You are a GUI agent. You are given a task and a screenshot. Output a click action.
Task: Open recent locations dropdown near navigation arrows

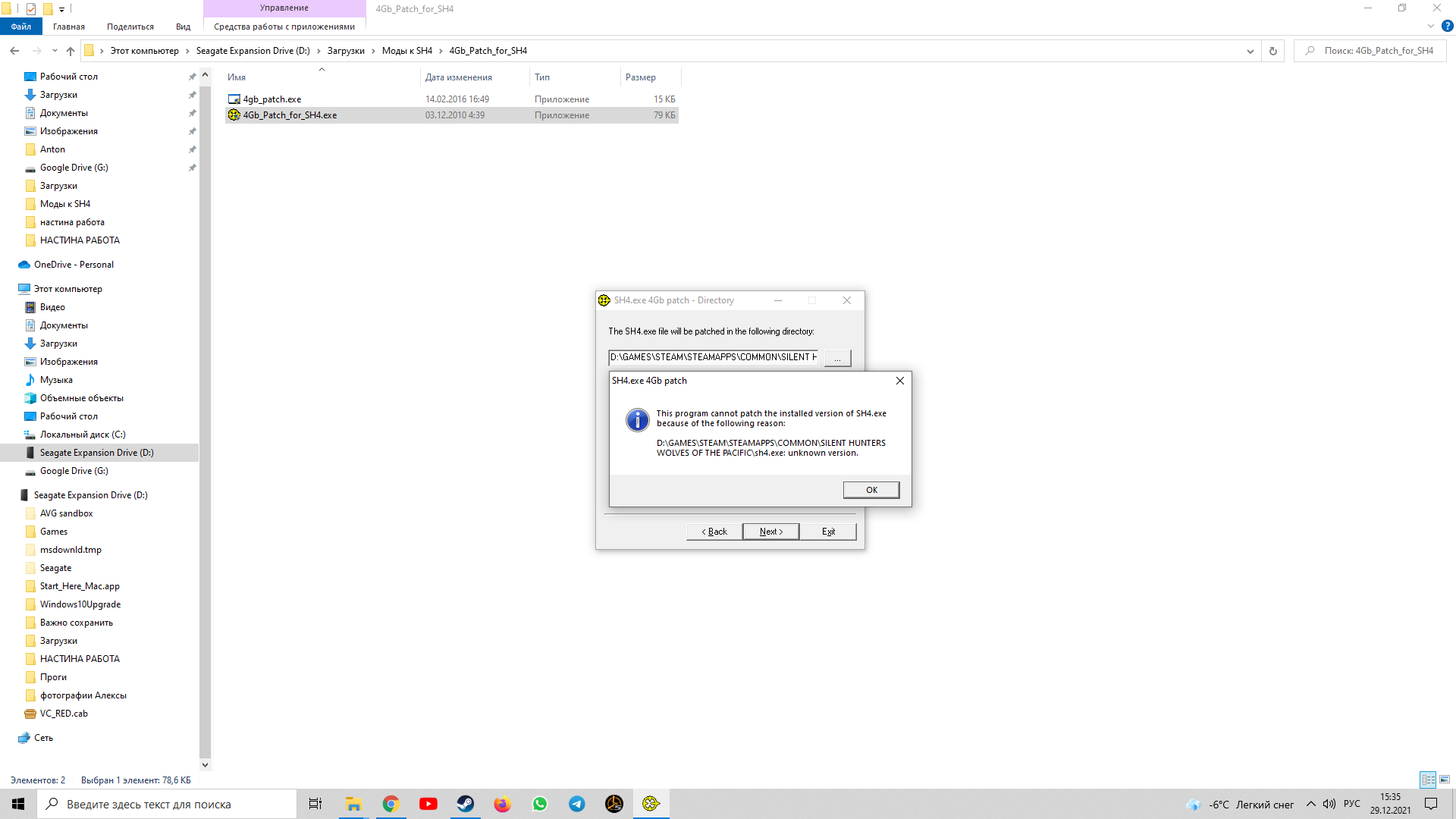55,51
